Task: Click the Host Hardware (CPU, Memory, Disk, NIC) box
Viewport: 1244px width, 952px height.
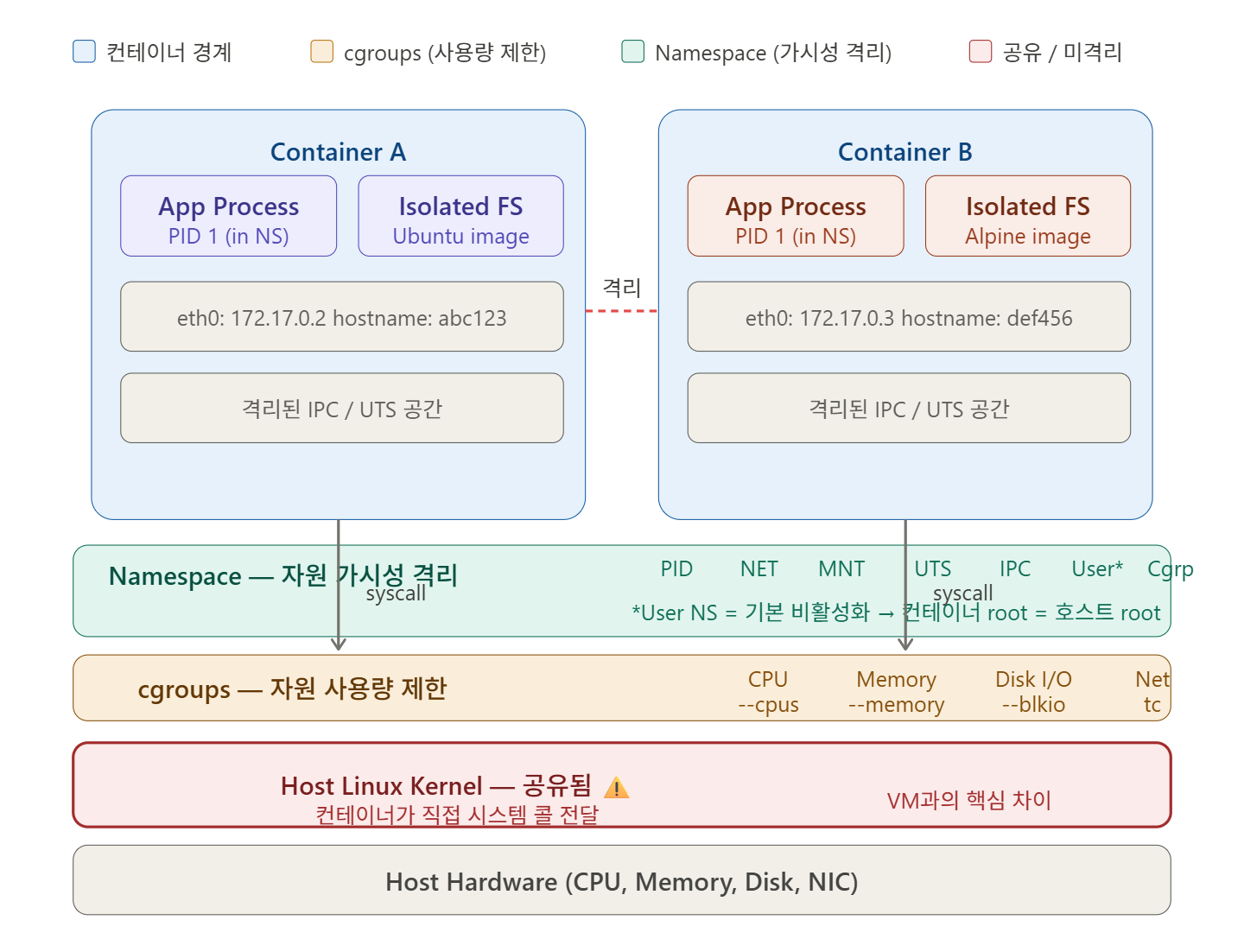Action: coord(622,880)
